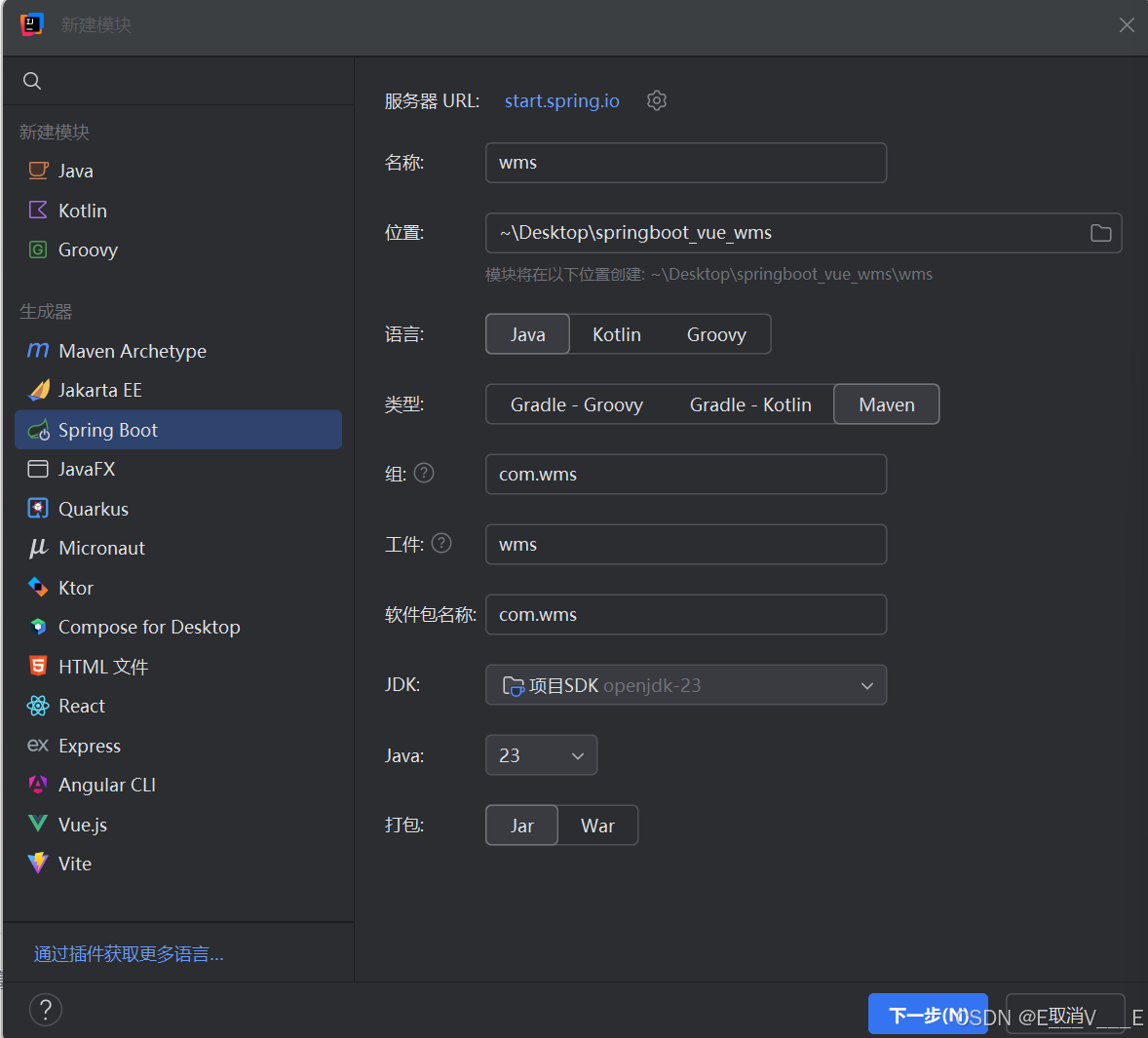
Task: Click the Compose for Desktop icon
Action: pyautogui.click(x=38, y=627)
